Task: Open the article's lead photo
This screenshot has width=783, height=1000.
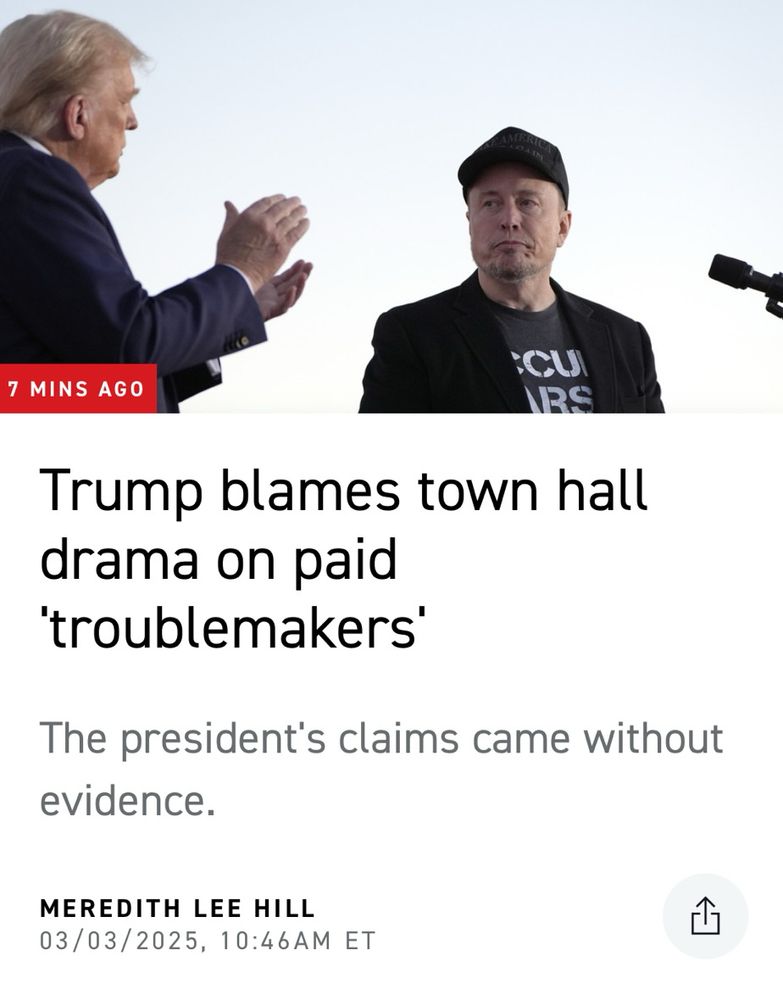Action: pyautogui.click(x=392, y=206)
